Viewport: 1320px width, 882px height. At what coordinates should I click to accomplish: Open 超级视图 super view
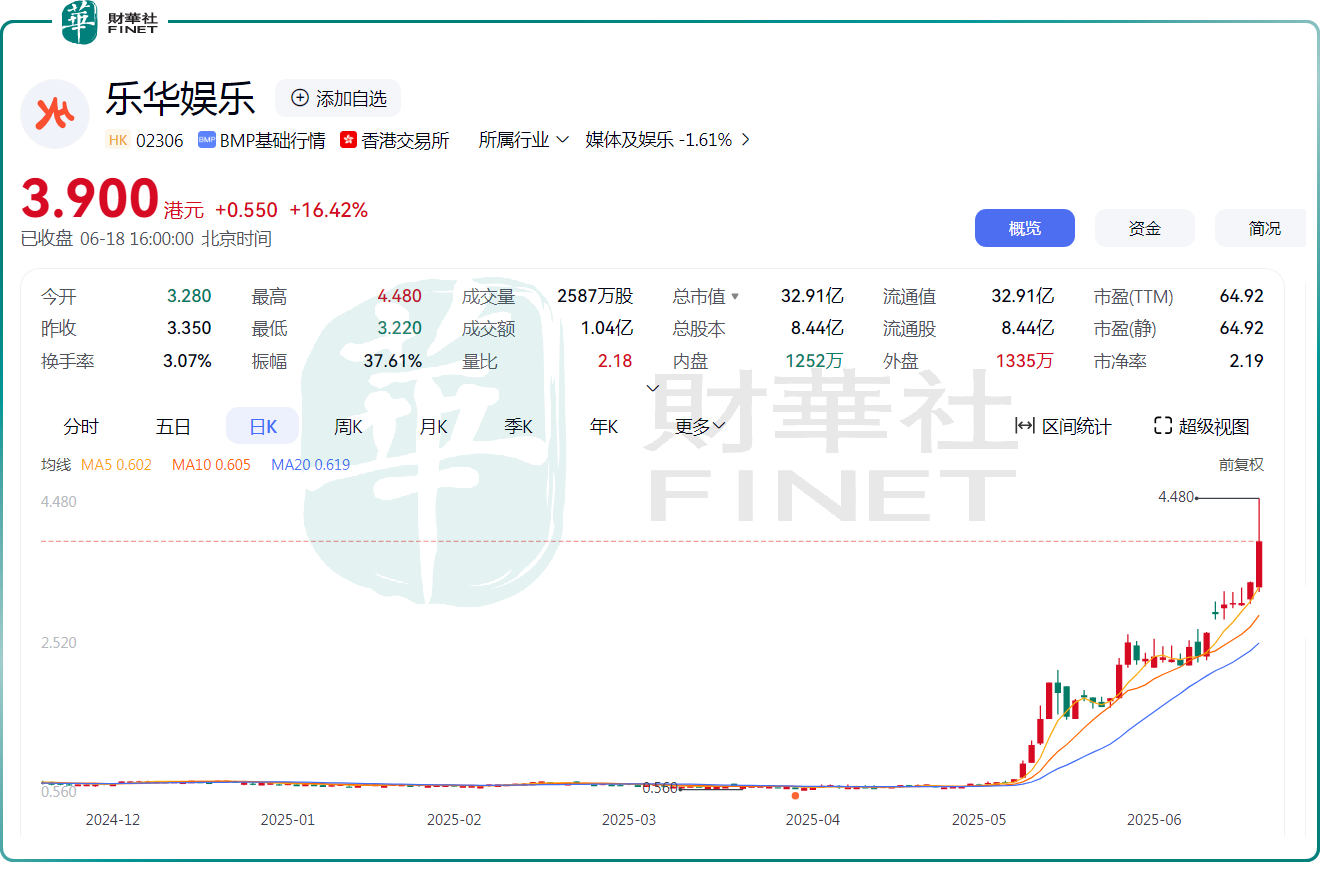[x=1202, y=426]
